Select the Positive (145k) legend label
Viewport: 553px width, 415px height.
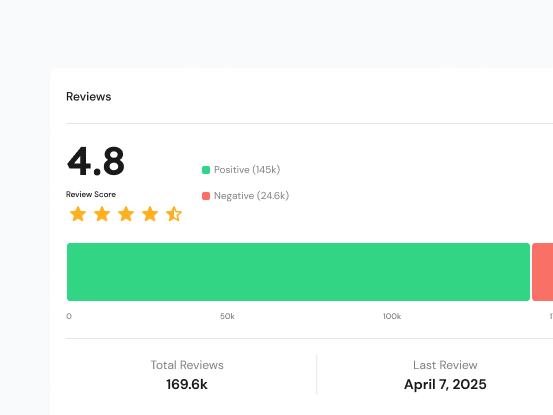247,170
